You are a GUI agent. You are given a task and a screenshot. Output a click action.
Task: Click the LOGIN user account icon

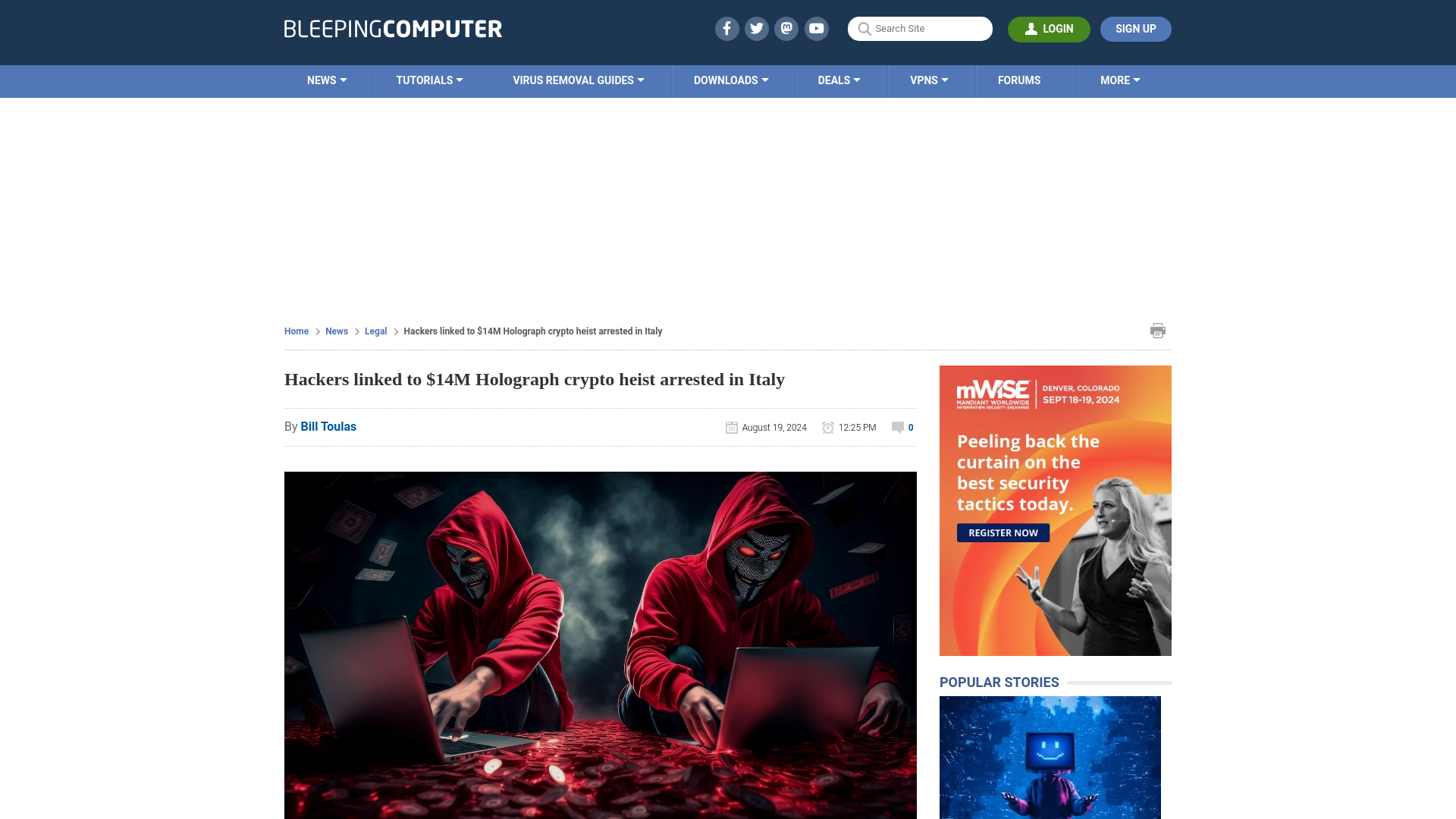[1031, 28]
